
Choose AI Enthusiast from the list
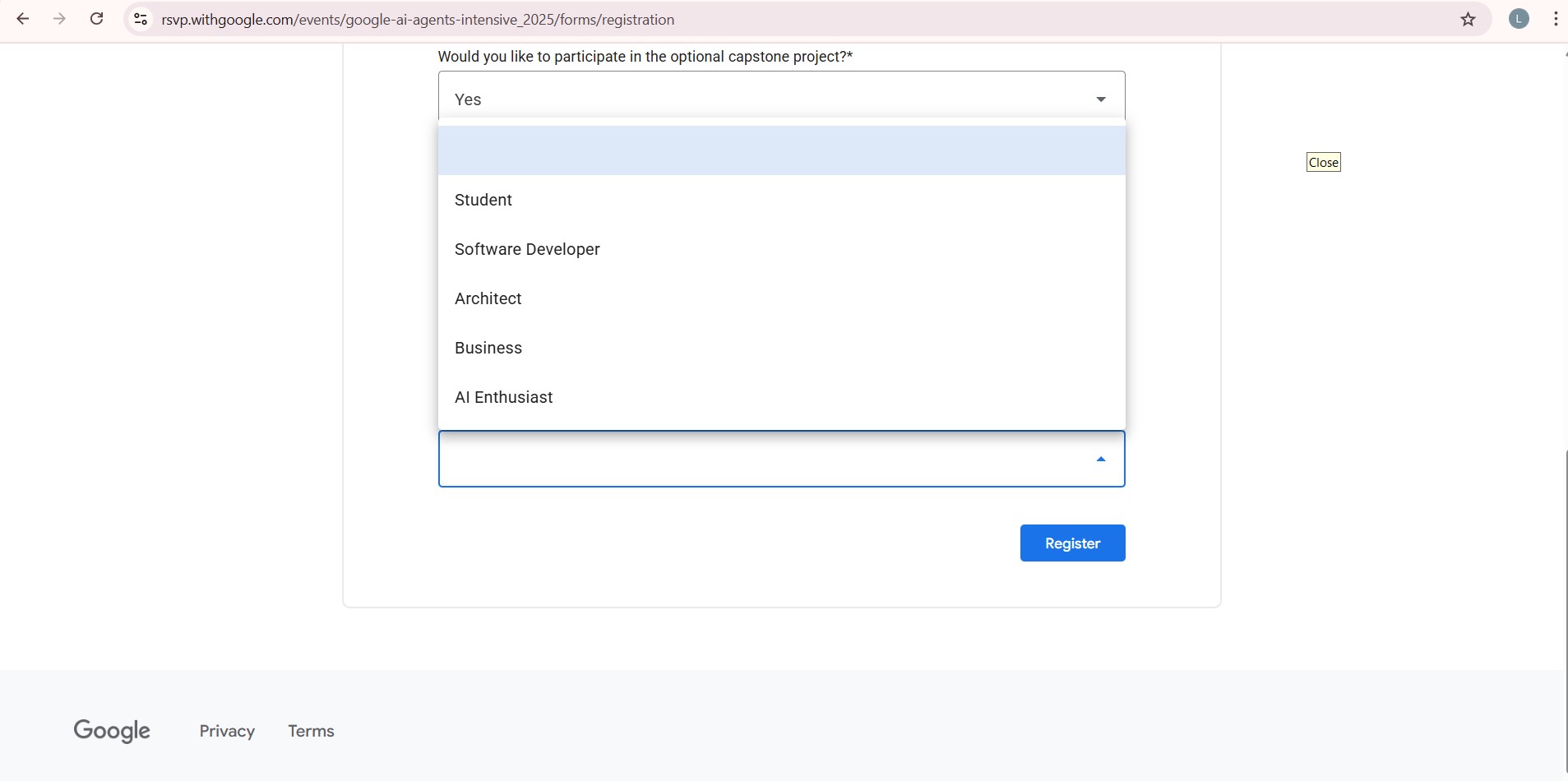click(504, 397)
